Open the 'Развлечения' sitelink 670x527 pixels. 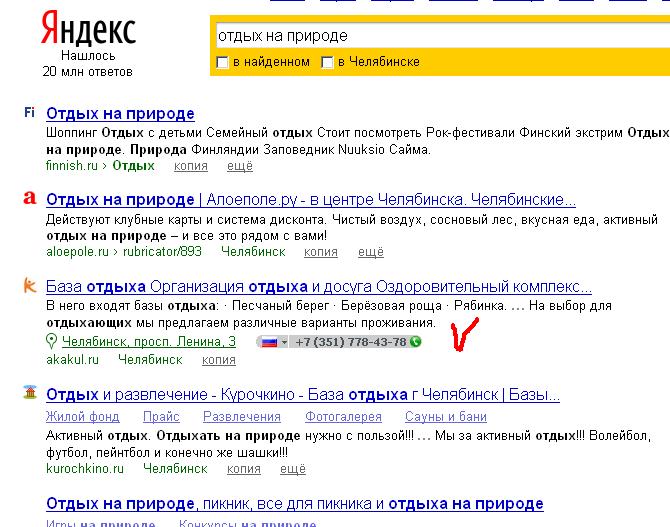(242, 416)
